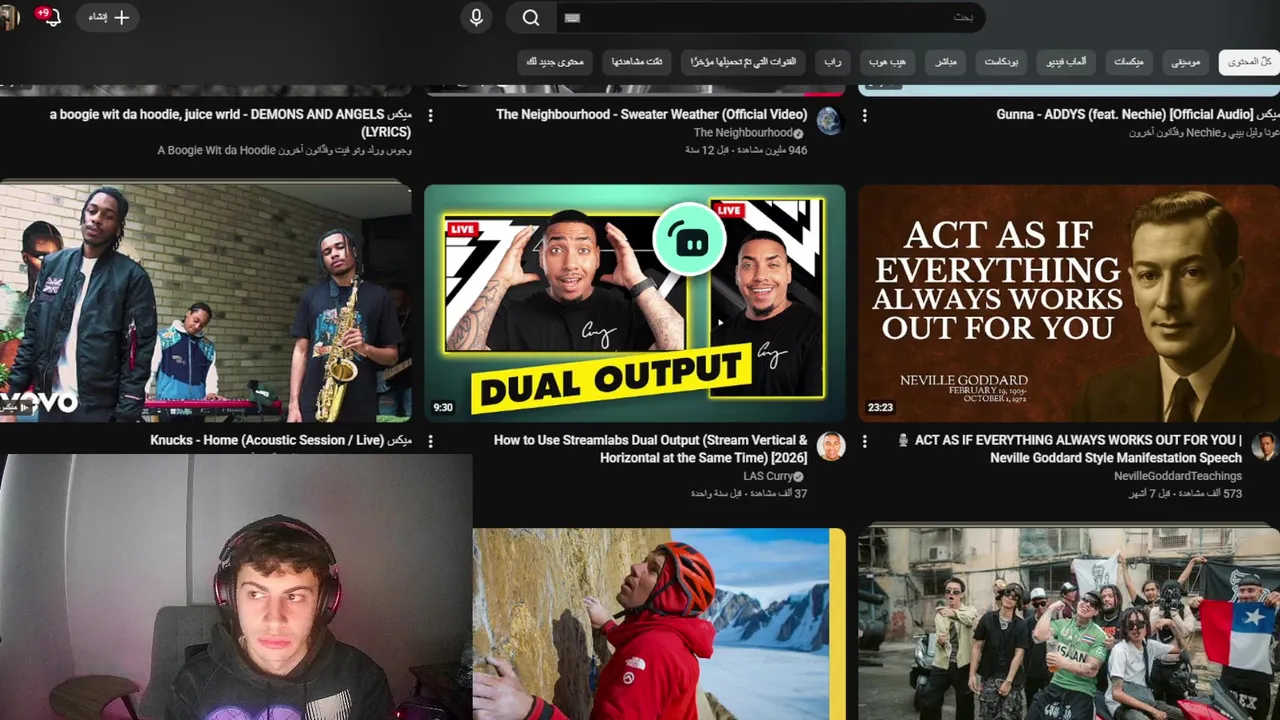1280x720 pixels.
Task: Select the تمّت مشاهدتها filter chip
Action: click(x=638, y=62)
